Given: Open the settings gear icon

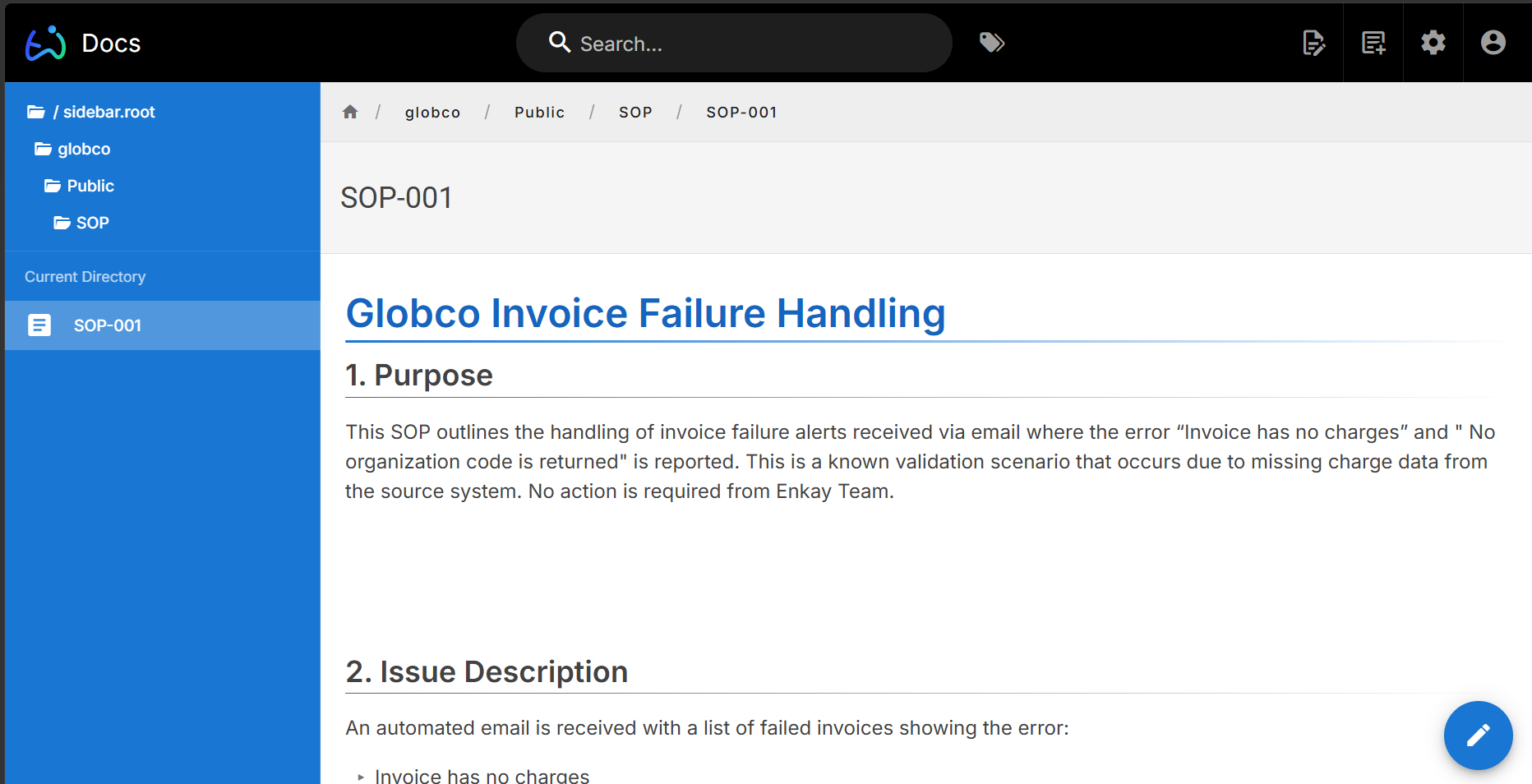Looking at the screenshot, I should click(x=1433, y=43).
